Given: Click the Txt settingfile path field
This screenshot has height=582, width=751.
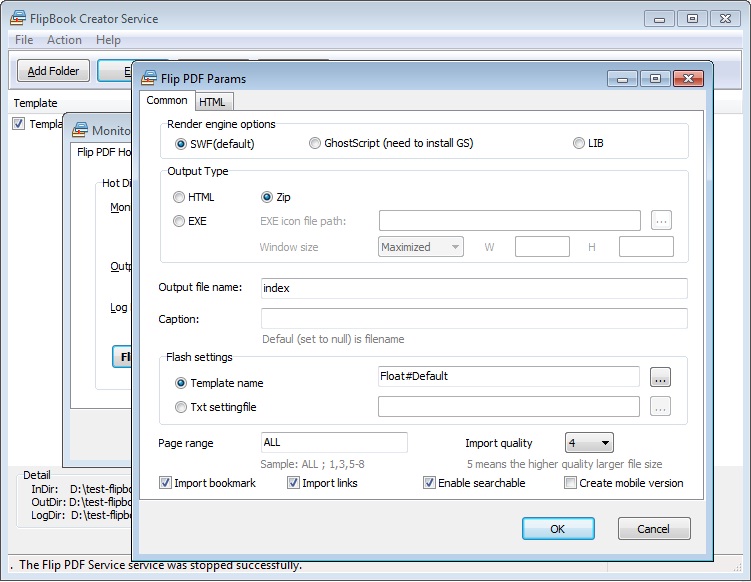Looking at the screenshot, I should coord(509,406).
